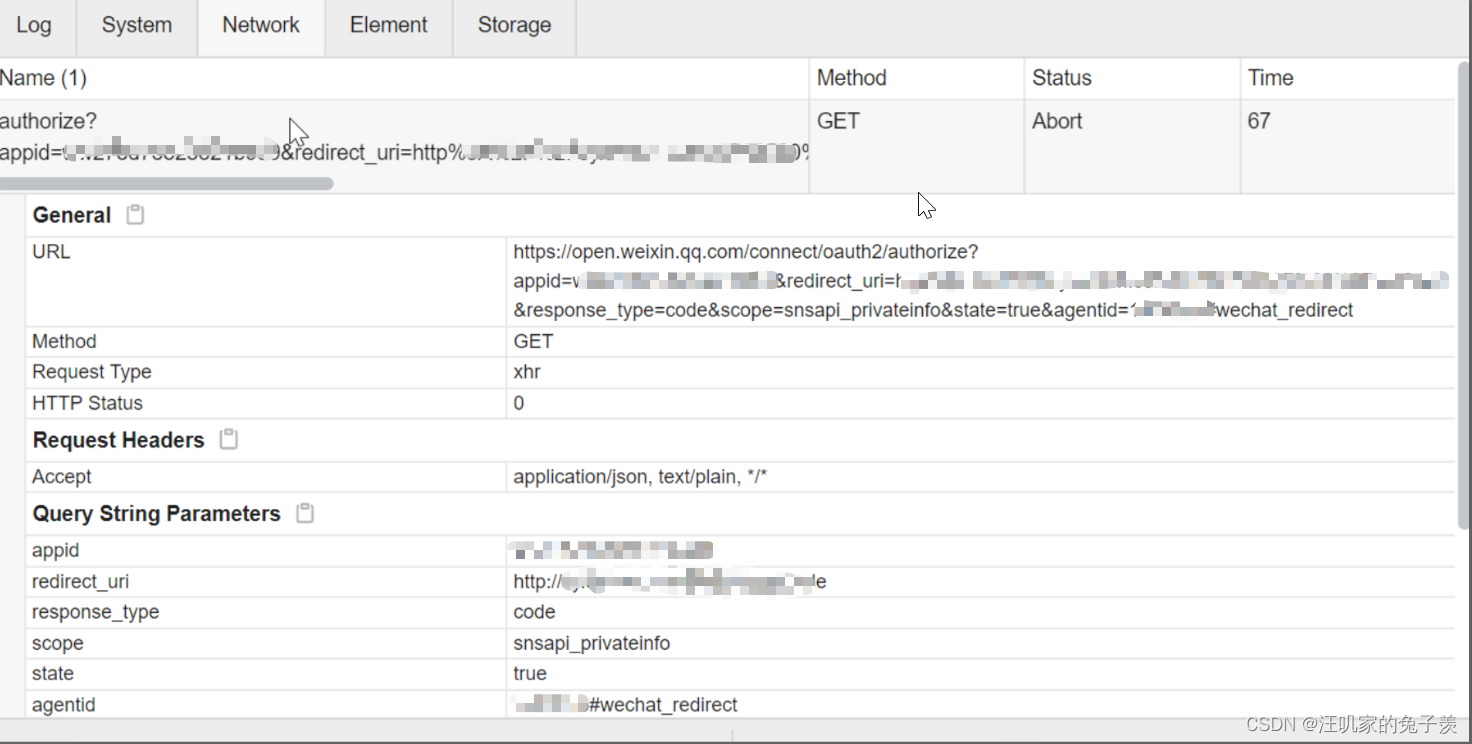
Task: Click the HTTP Status label
Action: coord(87,403)
